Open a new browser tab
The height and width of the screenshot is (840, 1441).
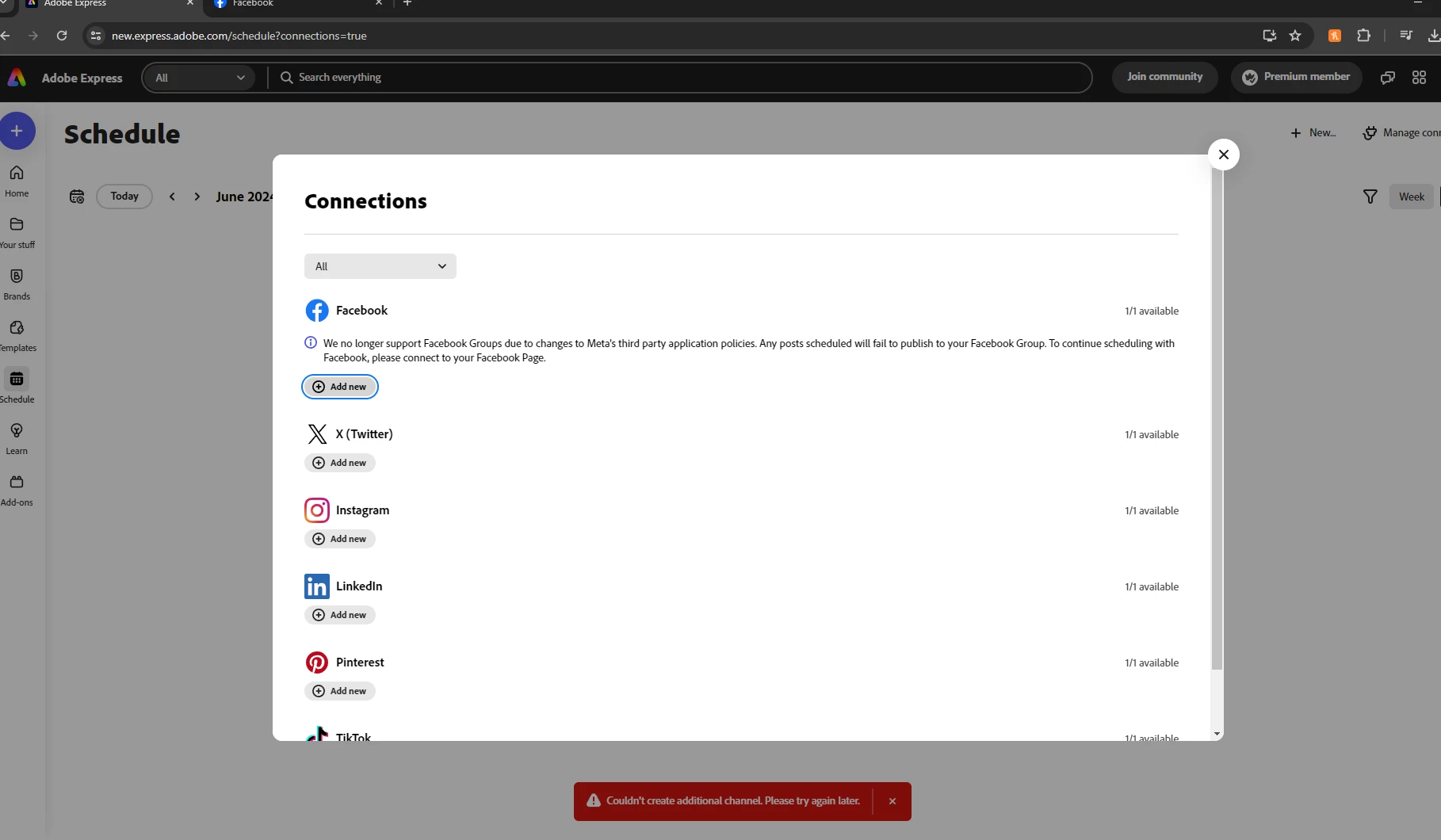tap(407, 4)
